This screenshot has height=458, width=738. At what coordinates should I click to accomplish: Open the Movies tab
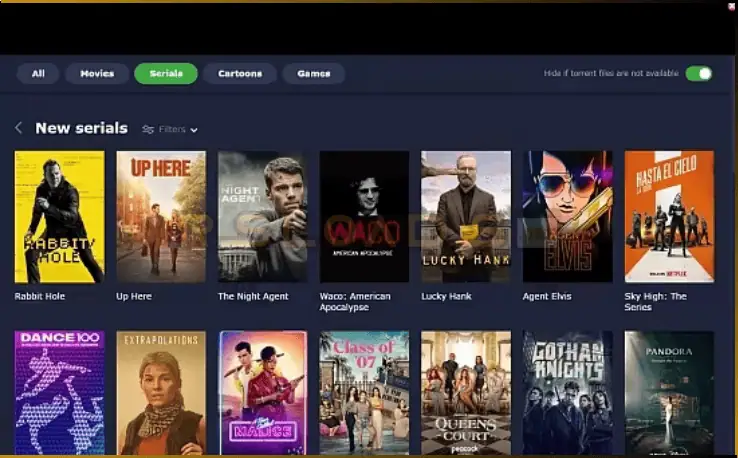click(97, 73)
